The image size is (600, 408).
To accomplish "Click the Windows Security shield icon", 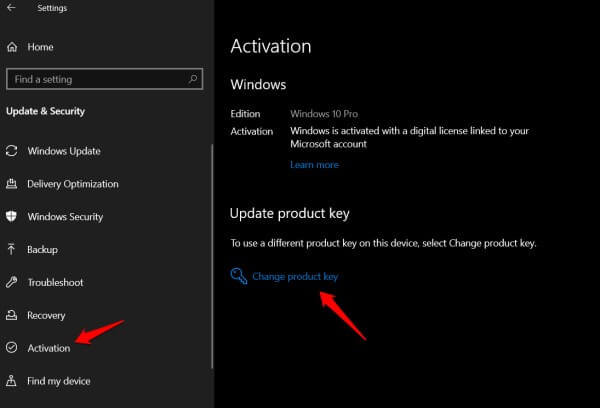I will tap(11, 216).
